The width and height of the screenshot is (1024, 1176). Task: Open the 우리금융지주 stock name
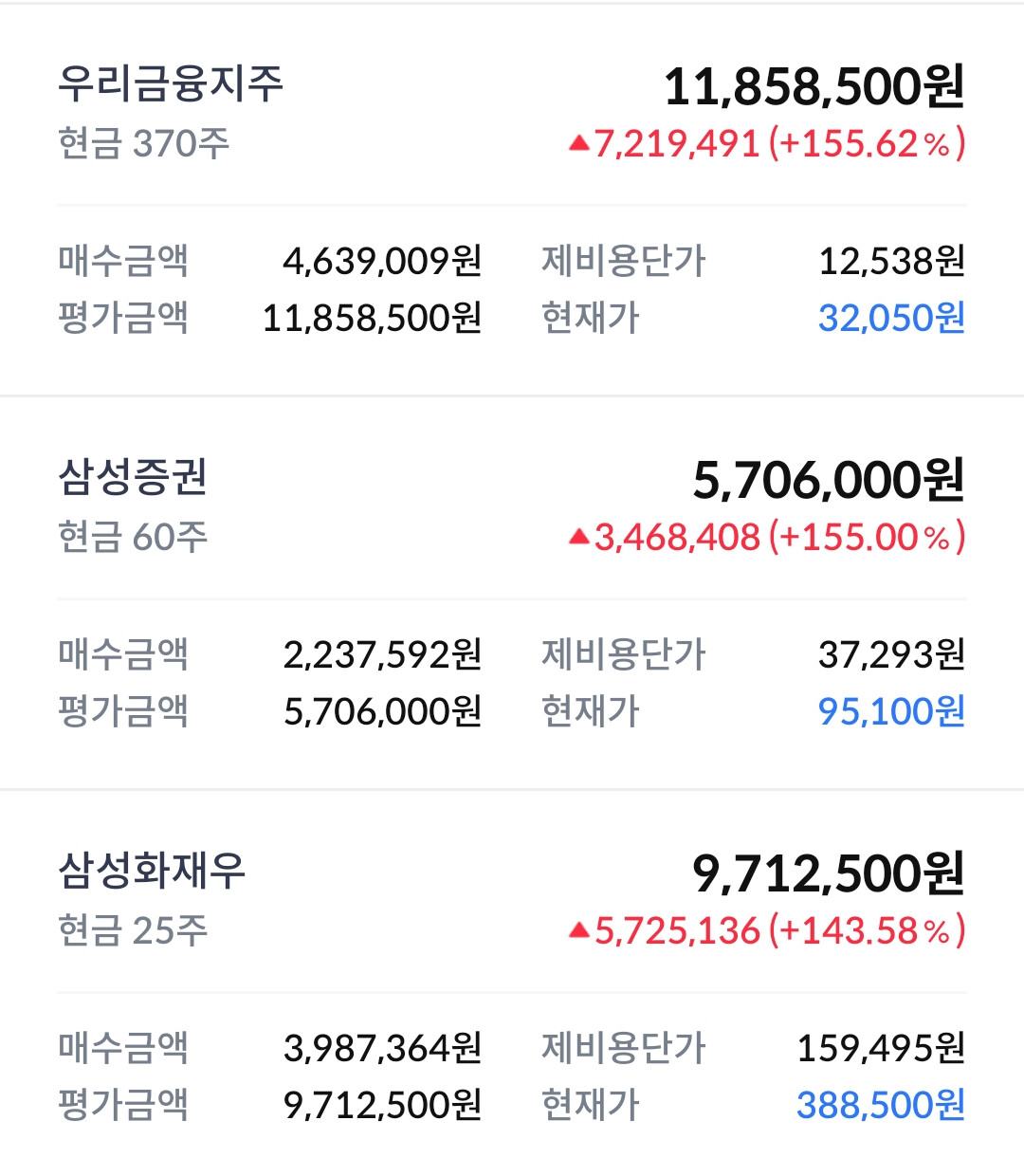coord(171,83)
